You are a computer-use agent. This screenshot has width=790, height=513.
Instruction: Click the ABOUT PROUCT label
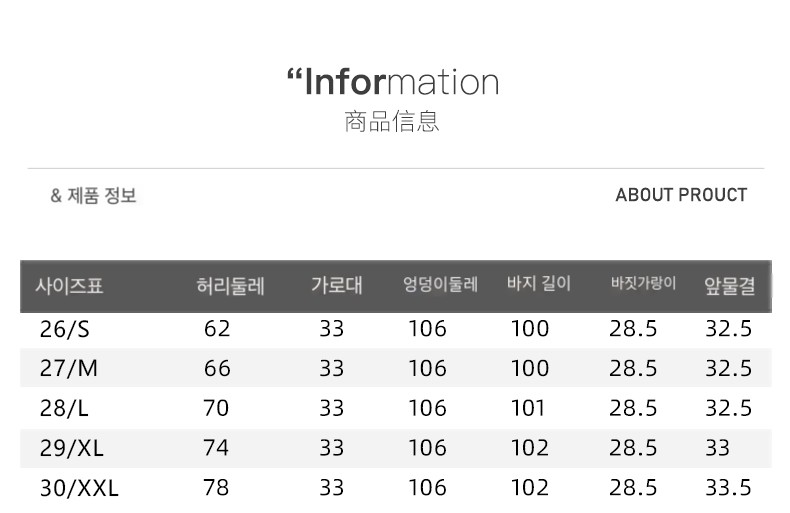coord(681,195)
